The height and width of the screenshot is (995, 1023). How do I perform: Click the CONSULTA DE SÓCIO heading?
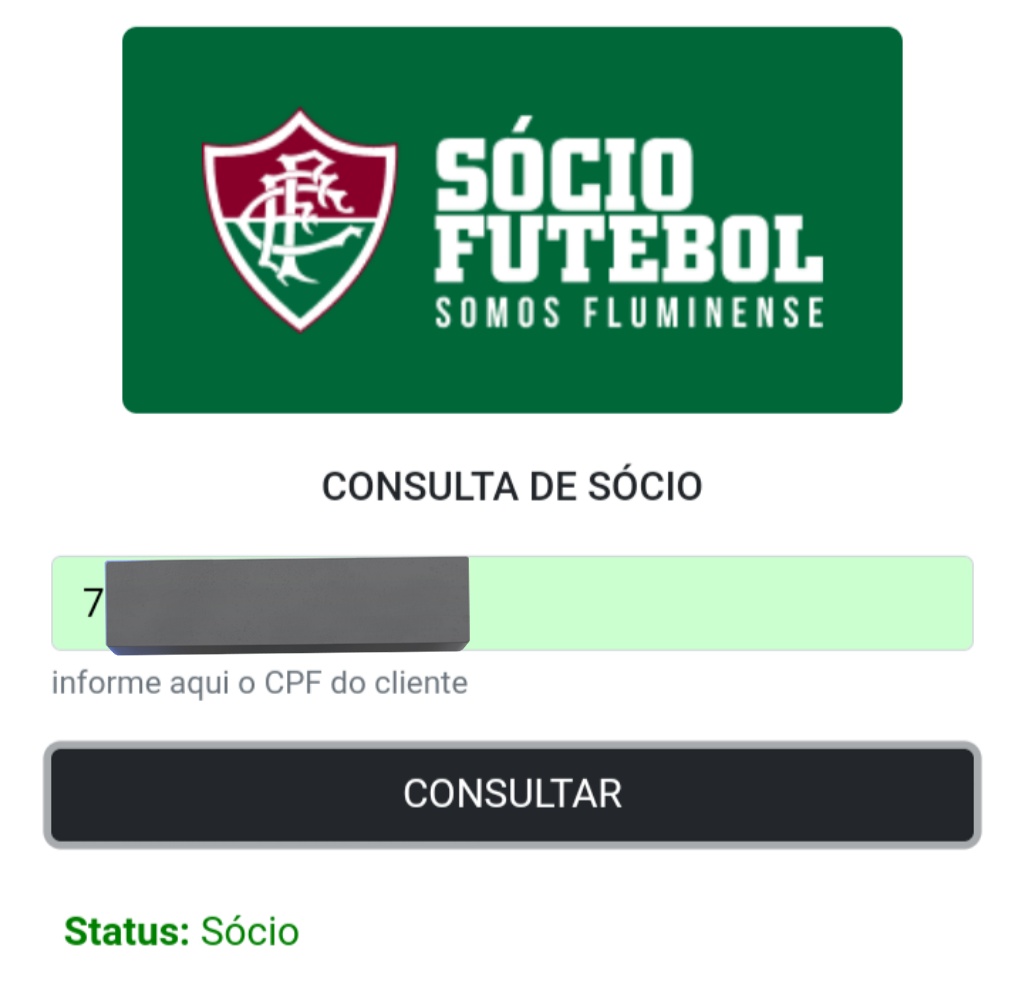(512, 487)
